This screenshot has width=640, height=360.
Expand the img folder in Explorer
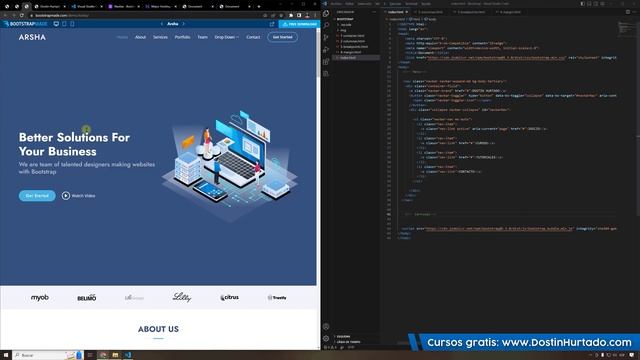tap(344, 30)
